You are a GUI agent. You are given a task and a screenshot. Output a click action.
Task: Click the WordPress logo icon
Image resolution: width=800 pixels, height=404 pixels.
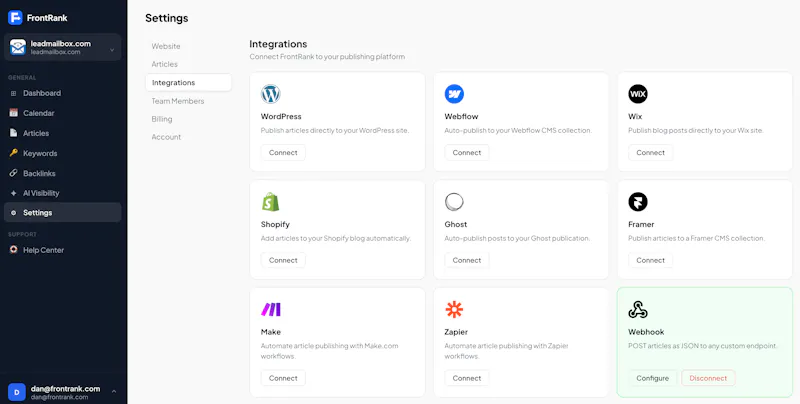point(270,94)
